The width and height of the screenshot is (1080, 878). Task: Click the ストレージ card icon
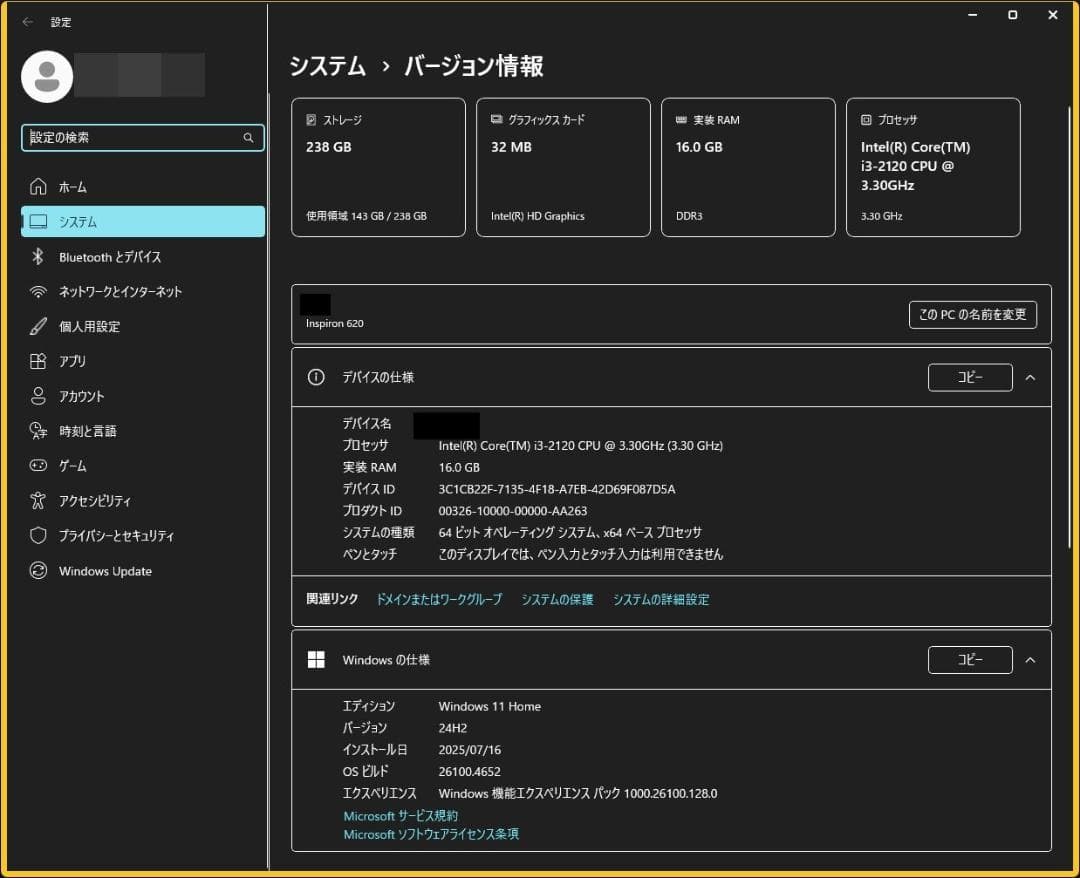311,120
